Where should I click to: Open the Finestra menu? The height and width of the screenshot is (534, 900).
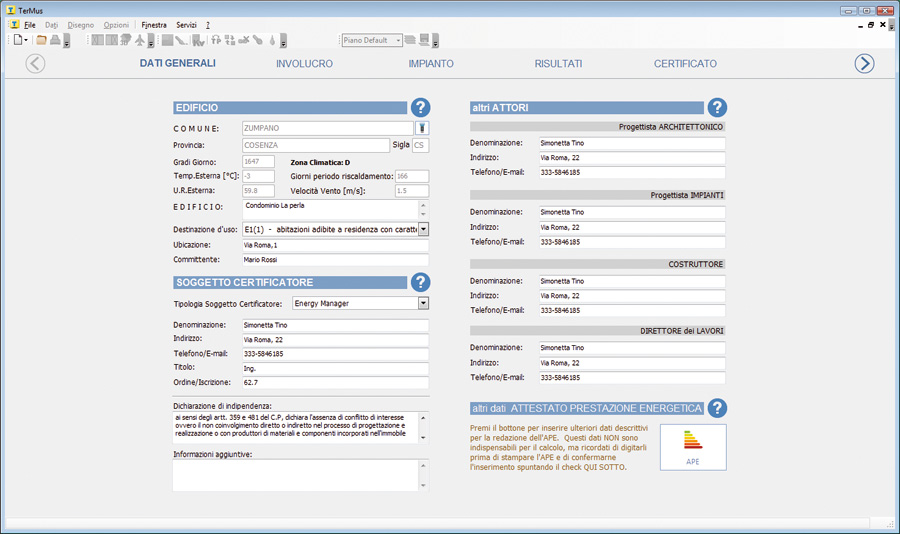coord(154,25)
